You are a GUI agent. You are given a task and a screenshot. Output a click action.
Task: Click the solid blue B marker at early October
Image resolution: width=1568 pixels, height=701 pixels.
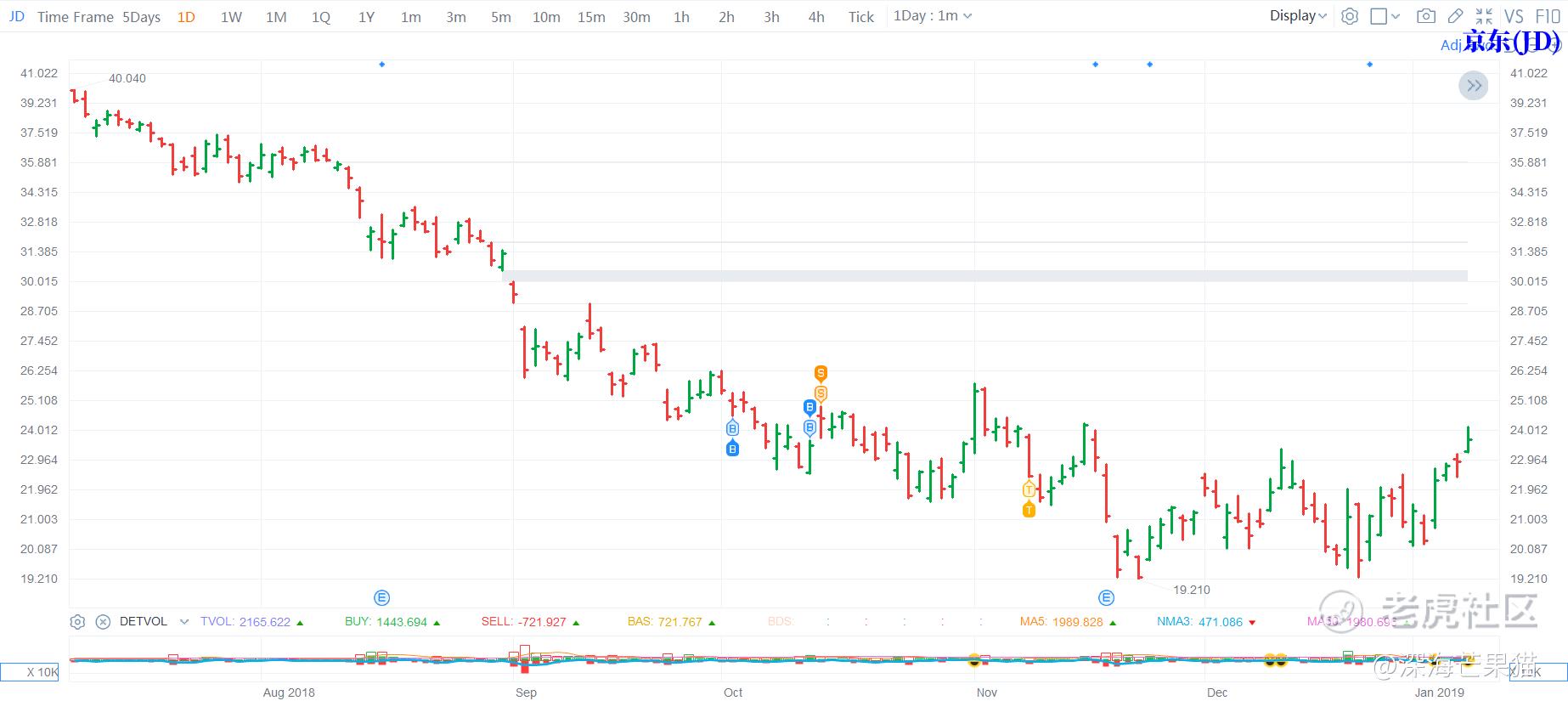point(732,448)
